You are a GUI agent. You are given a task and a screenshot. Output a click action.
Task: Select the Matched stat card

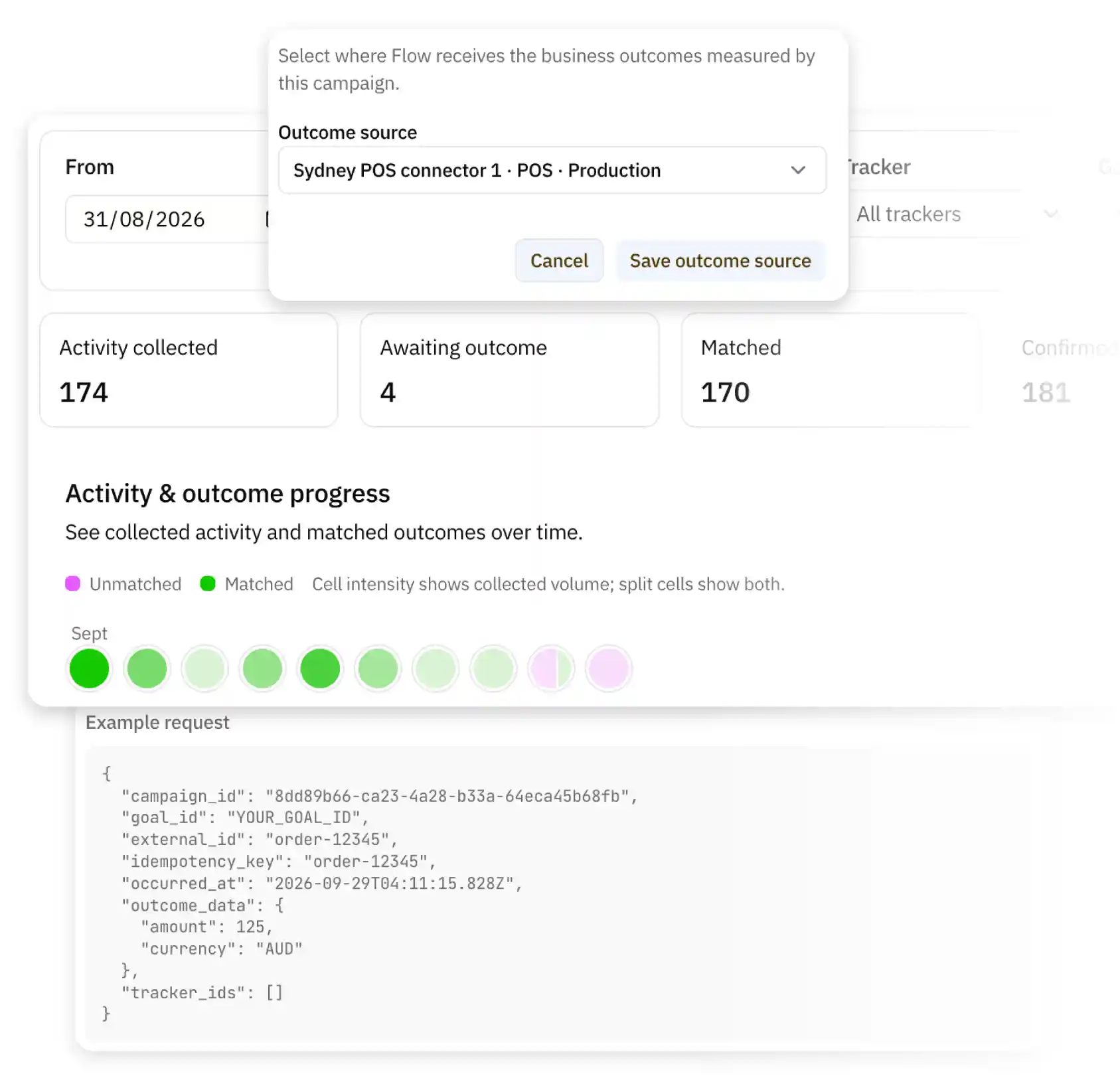tap(830, 370)
